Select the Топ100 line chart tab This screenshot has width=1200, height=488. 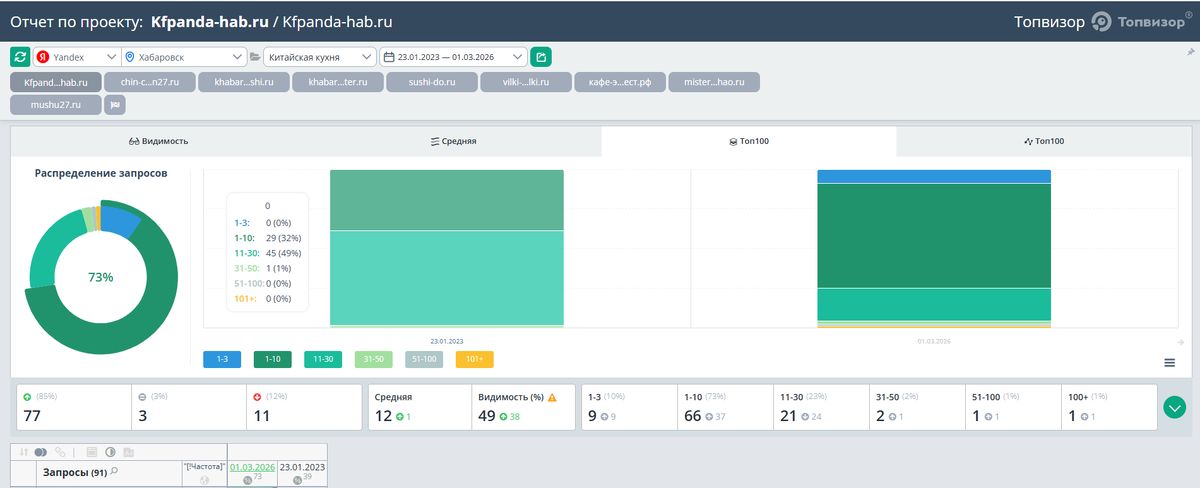click(x=1043, y=141)
